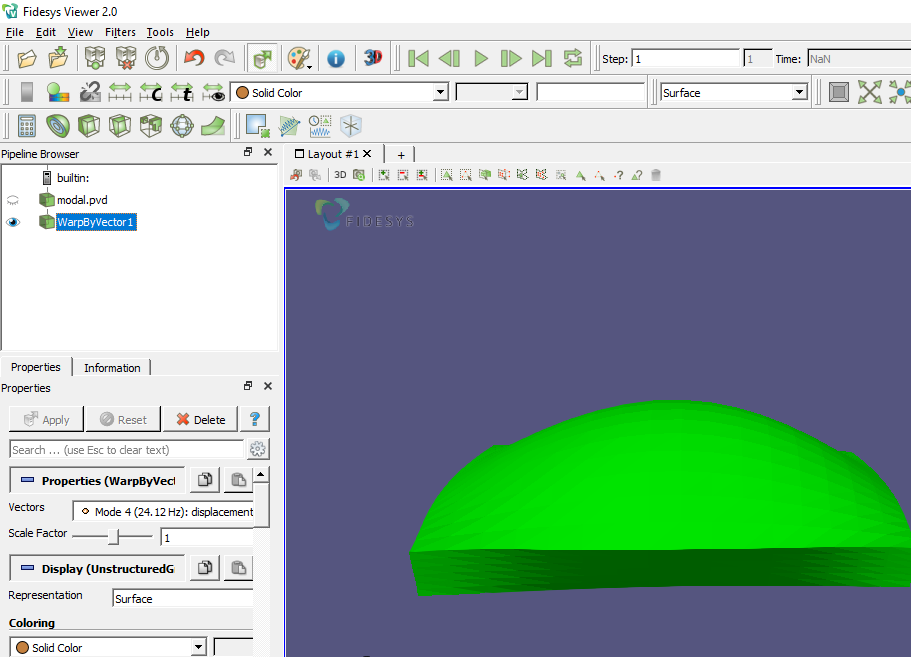This screenshot has height=657, width=911.
Task: Open the Surface representation dropdown
Action: (x=734, y=92)
